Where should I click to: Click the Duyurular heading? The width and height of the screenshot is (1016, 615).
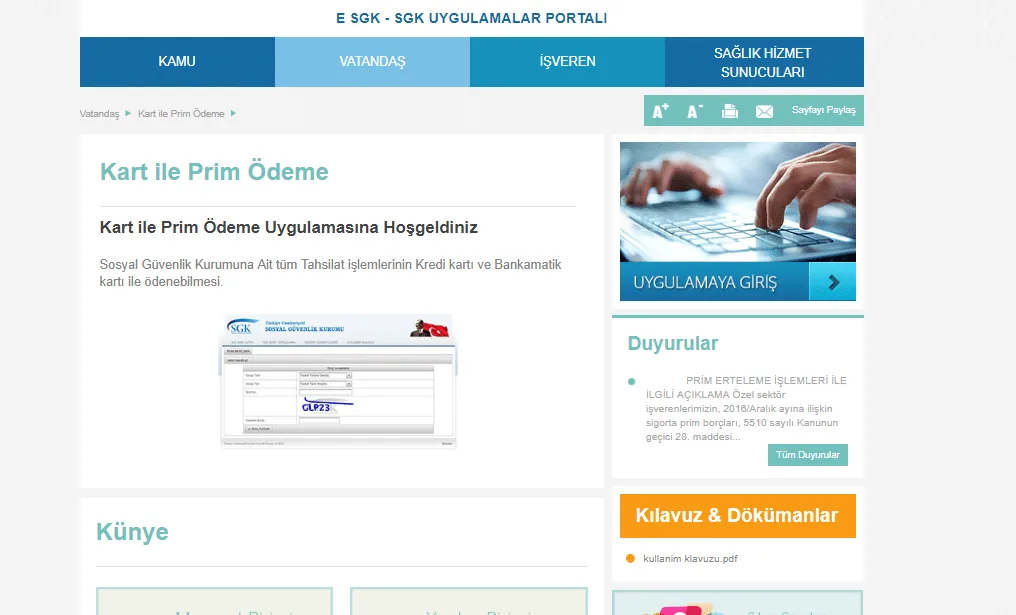(x=673, y=343)
